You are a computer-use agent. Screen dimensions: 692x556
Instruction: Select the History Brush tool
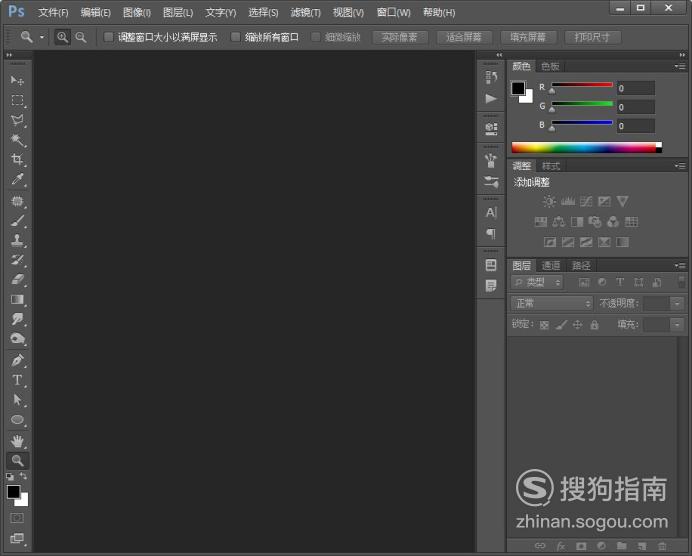coord(17,260)
